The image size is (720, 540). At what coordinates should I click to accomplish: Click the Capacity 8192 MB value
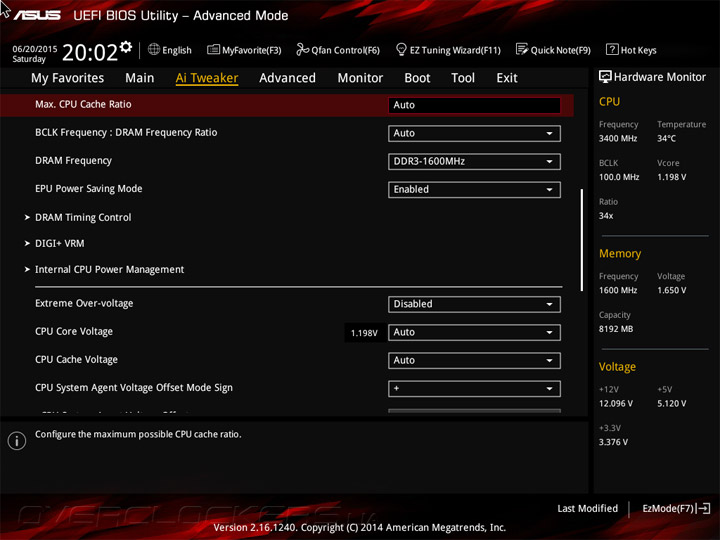(616, 329)
